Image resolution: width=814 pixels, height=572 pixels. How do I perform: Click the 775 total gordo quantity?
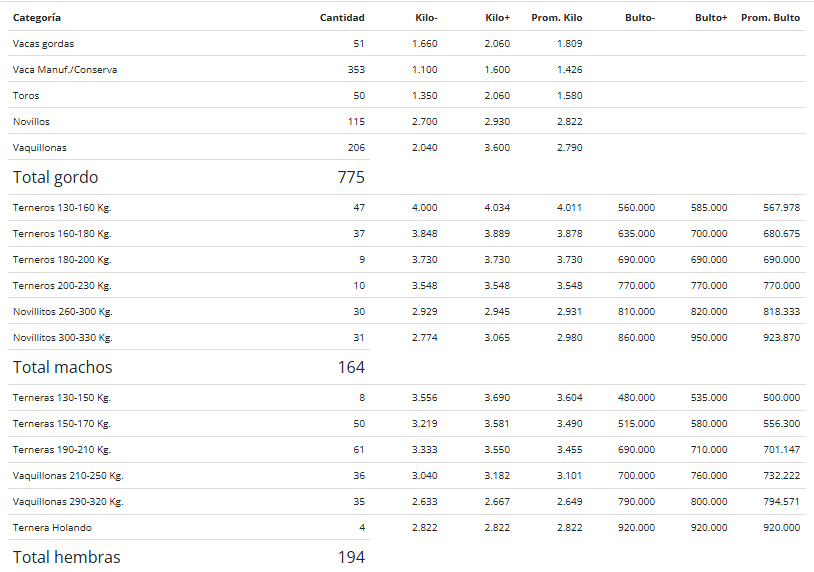(351, 177)
